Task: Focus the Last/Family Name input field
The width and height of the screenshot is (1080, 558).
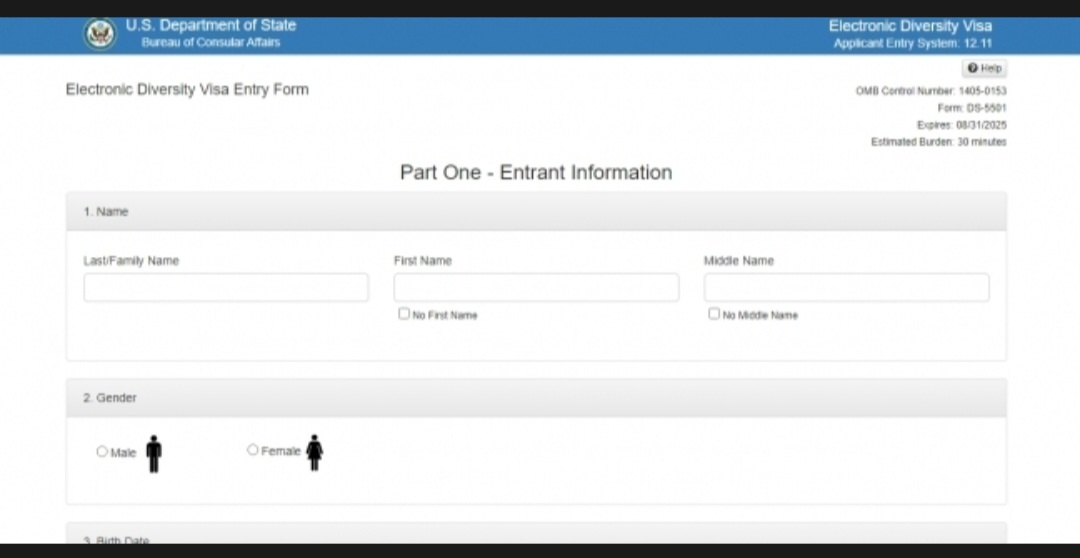Action: [x=226, y=287]
